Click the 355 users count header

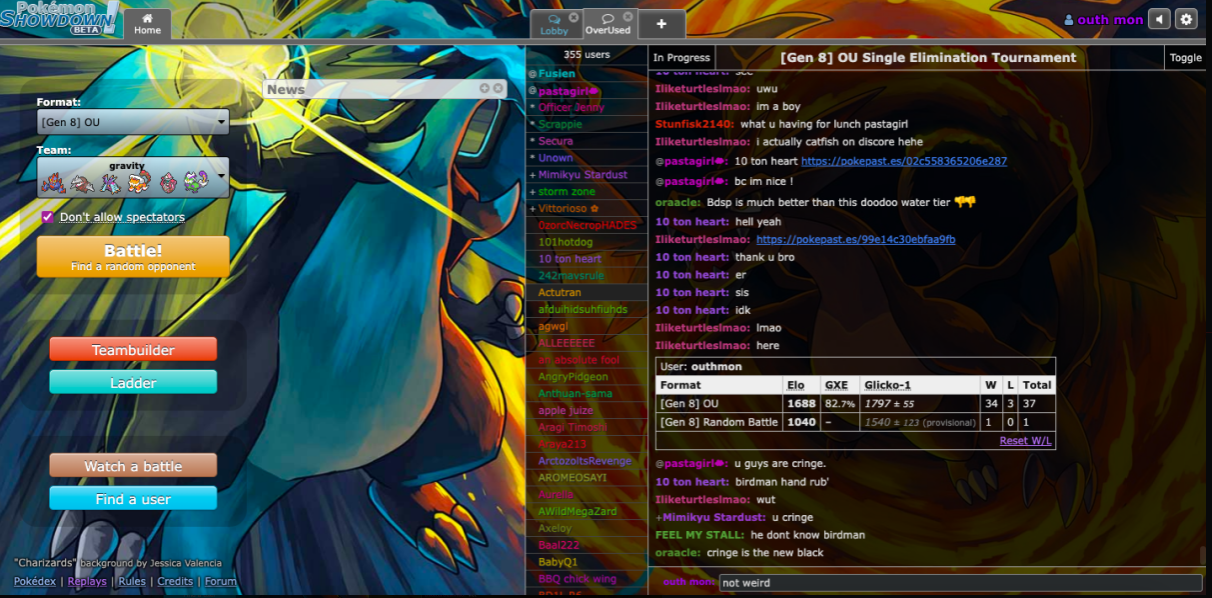586,54
